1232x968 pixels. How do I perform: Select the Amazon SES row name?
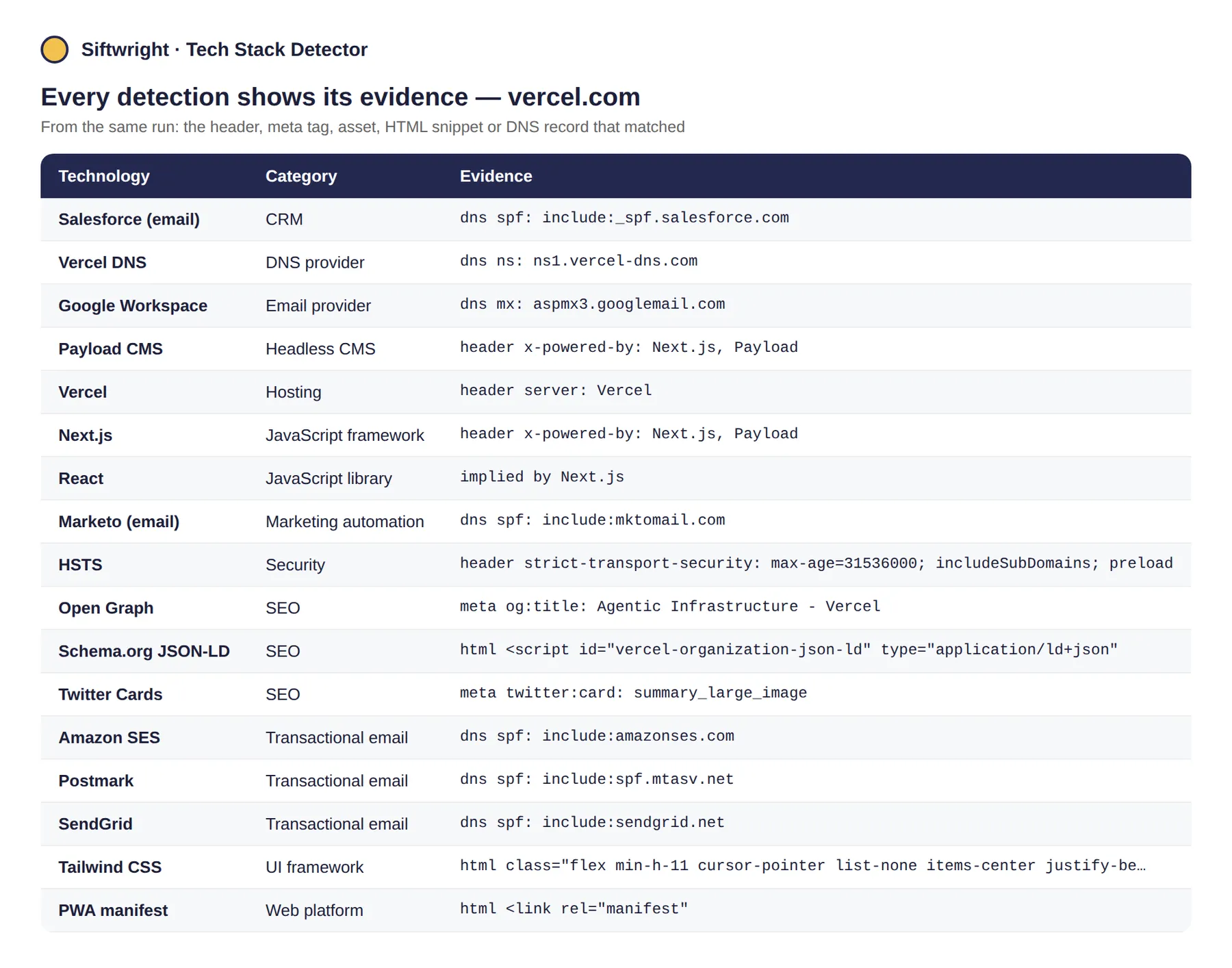point(110,737)
